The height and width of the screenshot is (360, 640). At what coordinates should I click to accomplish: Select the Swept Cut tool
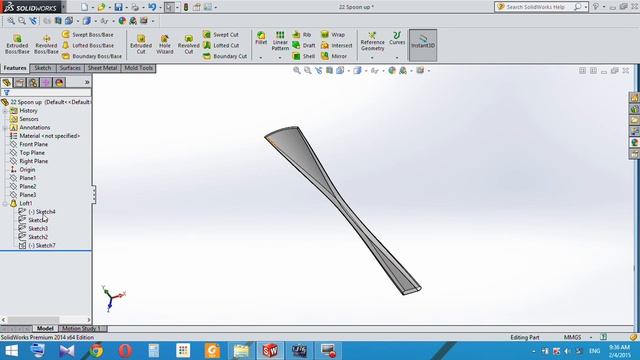coord(221,35)
